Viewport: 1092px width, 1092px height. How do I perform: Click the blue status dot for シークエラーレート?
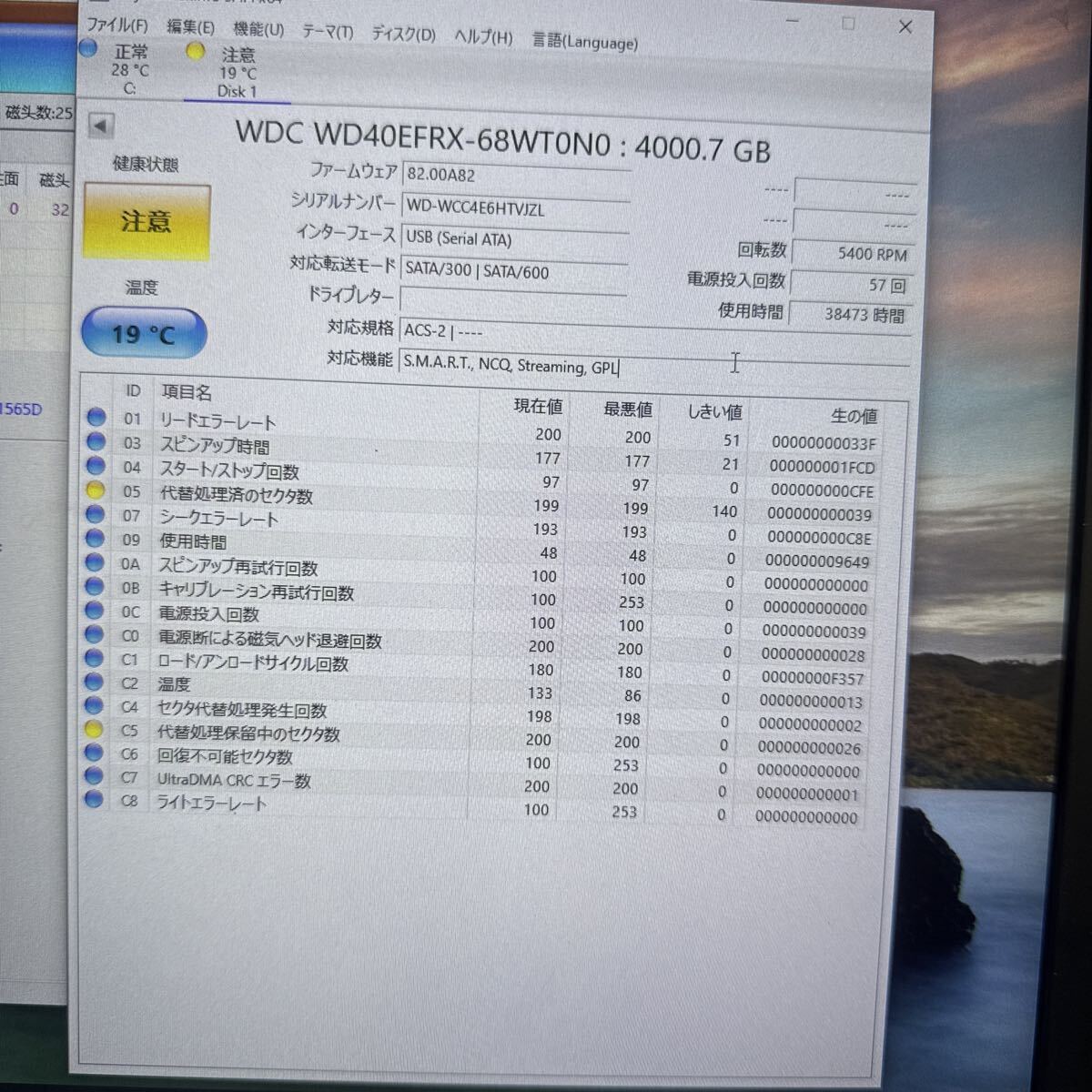[x=95, y=514]
